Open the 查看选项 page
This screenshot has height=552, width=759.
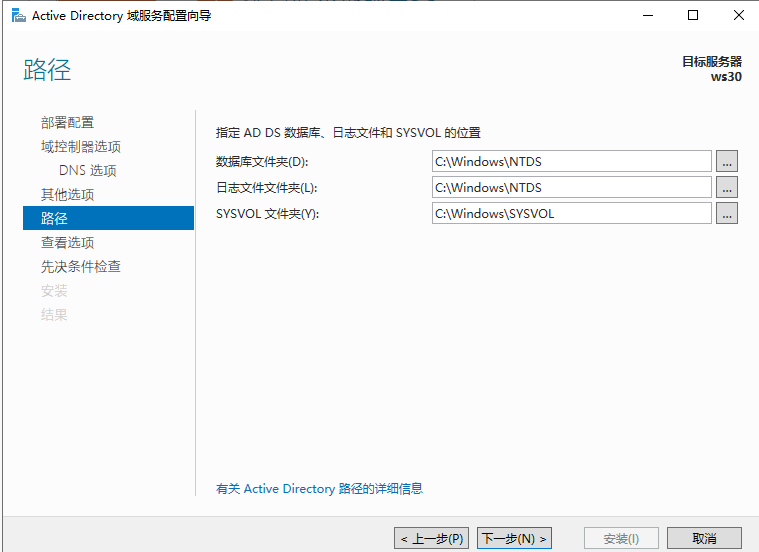click(x=67, y=242)
